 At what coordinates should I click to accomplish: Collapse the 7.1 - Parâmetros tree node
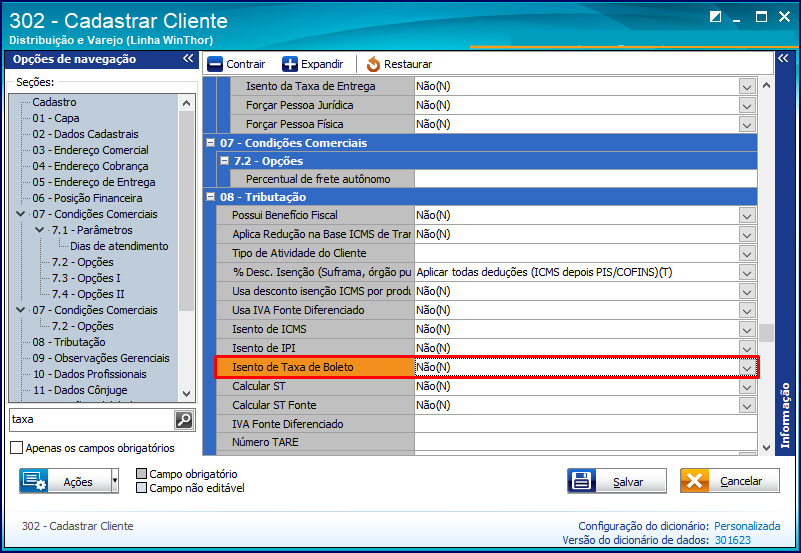(x=40, y=230)
